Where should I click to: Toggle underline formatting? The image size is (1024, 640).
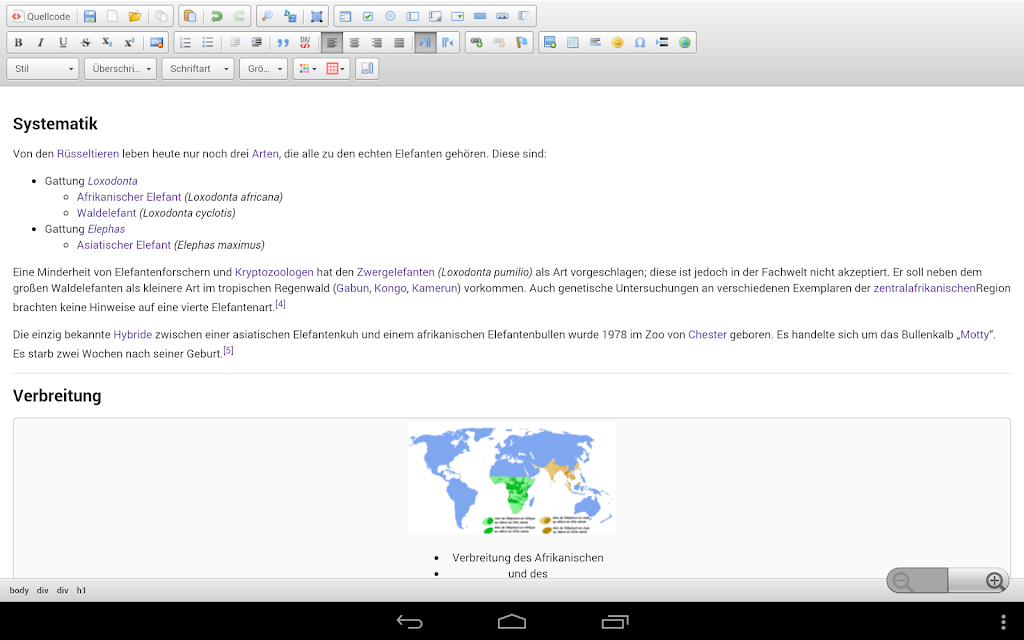click(x=63, y=42)
